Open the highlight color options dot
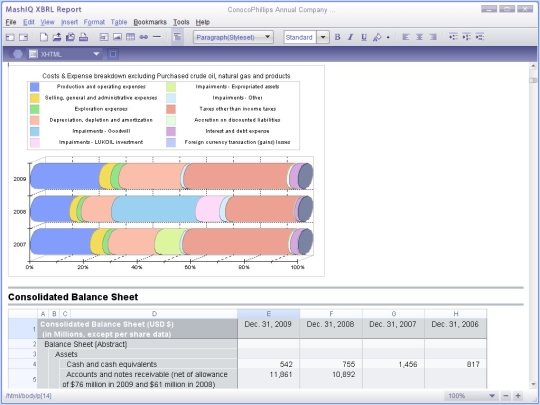Viewport: 540px width, 405px height. coord(388,37)
